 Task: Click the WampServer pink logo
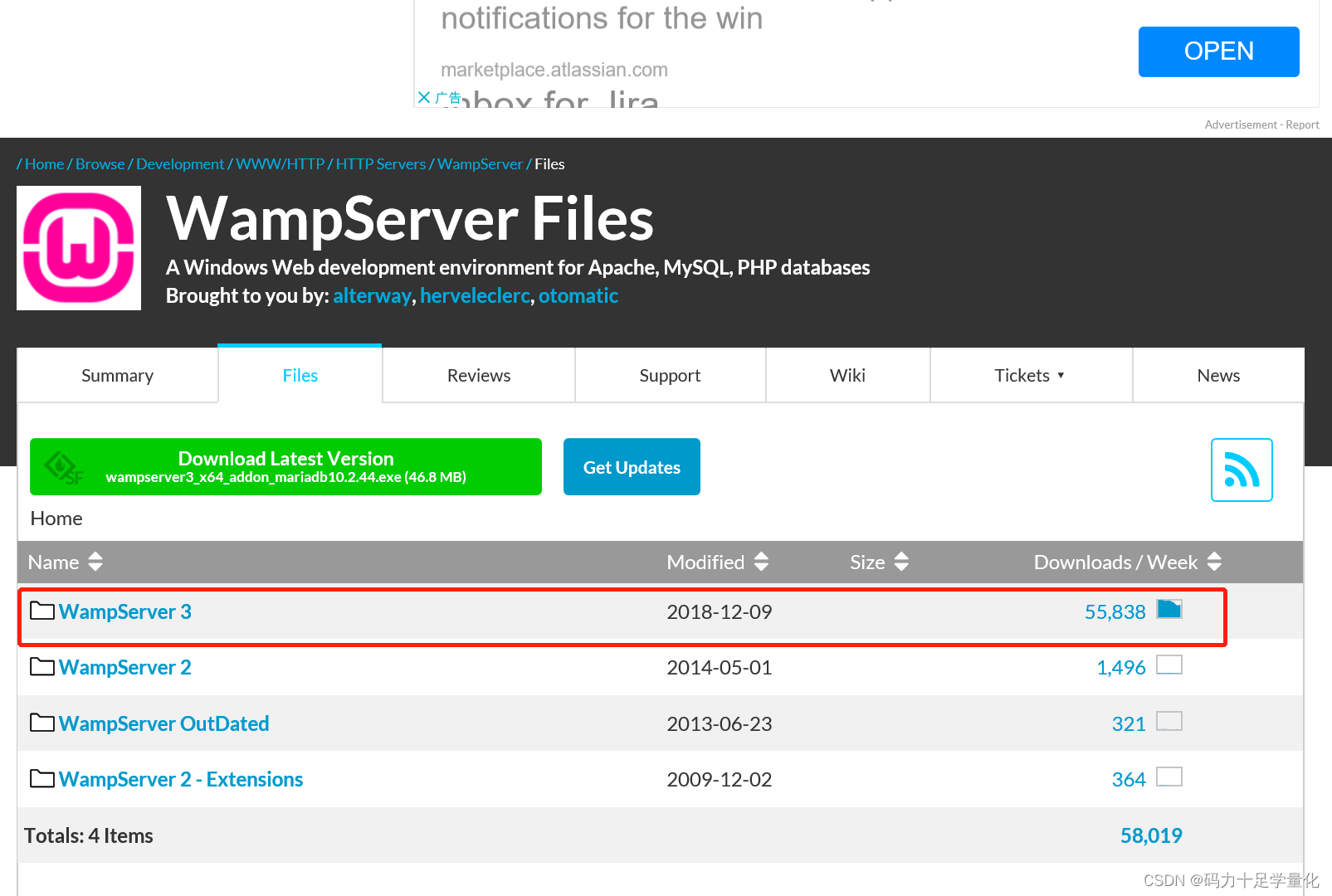coord(79,248)
